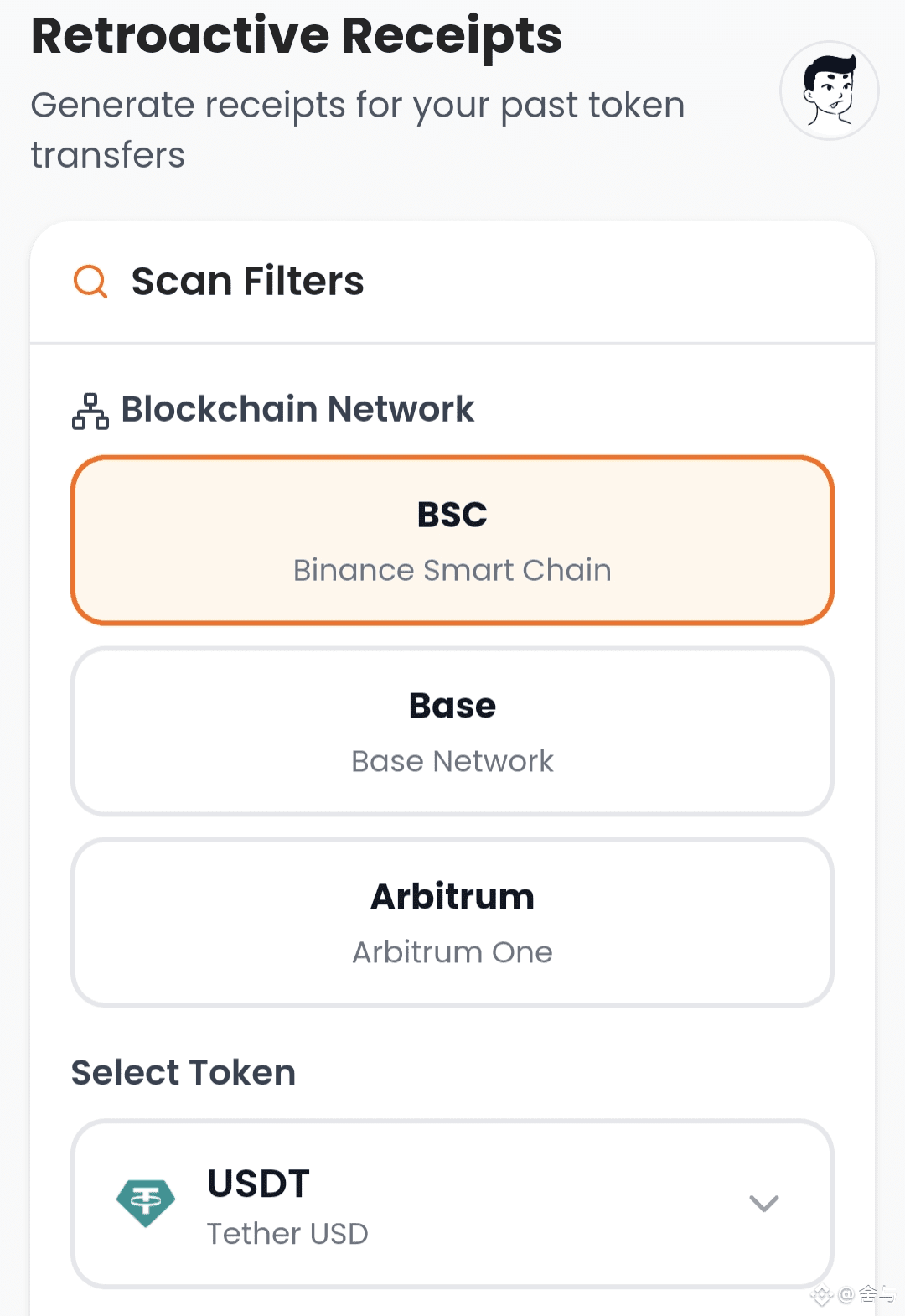This screenshot has height=1316, width=905.
Task: Click the Retroactive Receipts page title
Action: (297, 36)
